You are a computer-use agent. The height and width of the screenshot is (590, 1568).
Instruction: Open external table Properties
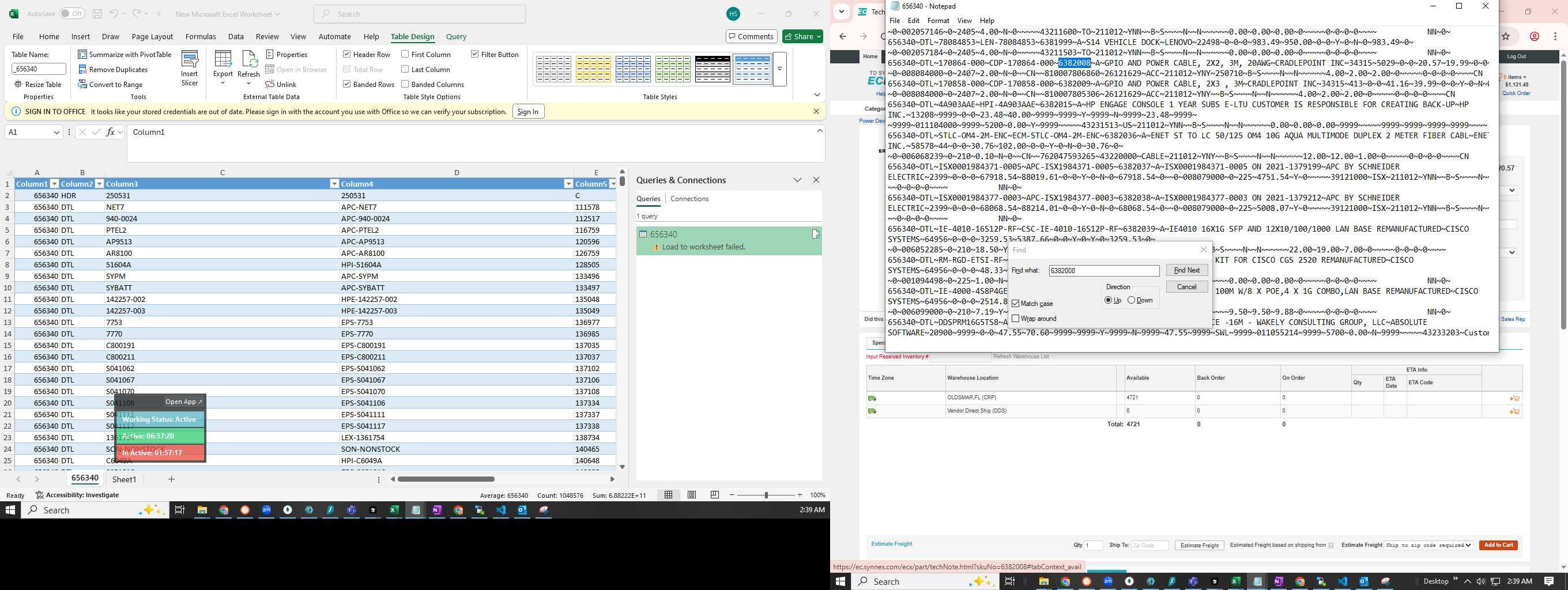(287, 54)
